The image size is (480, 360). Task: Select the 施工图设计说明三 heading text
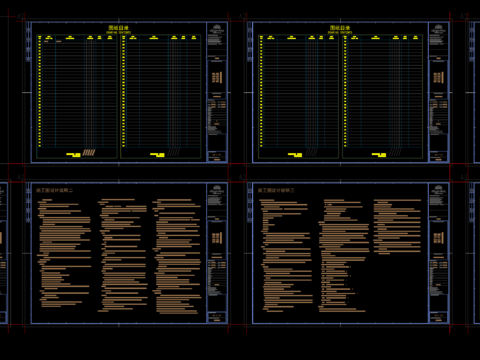click(x=276, y=190)
